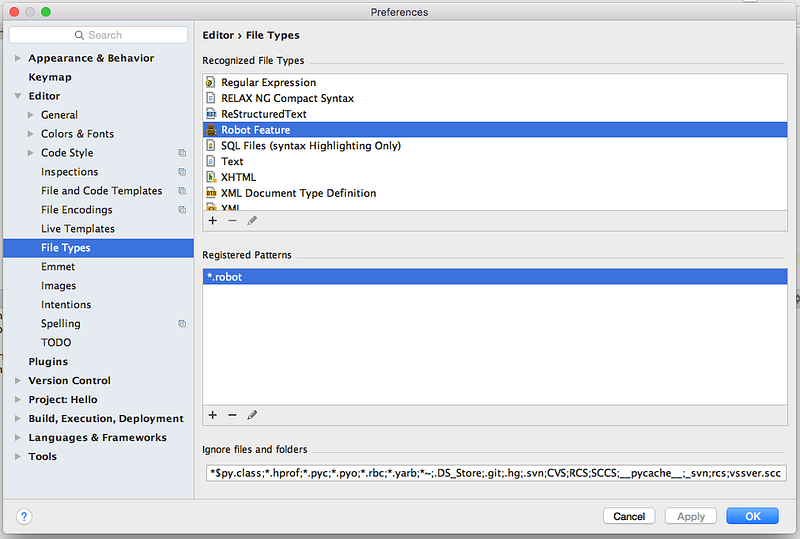
Task: Open the Intentions settings page
Action: click(x=66, y=305)
